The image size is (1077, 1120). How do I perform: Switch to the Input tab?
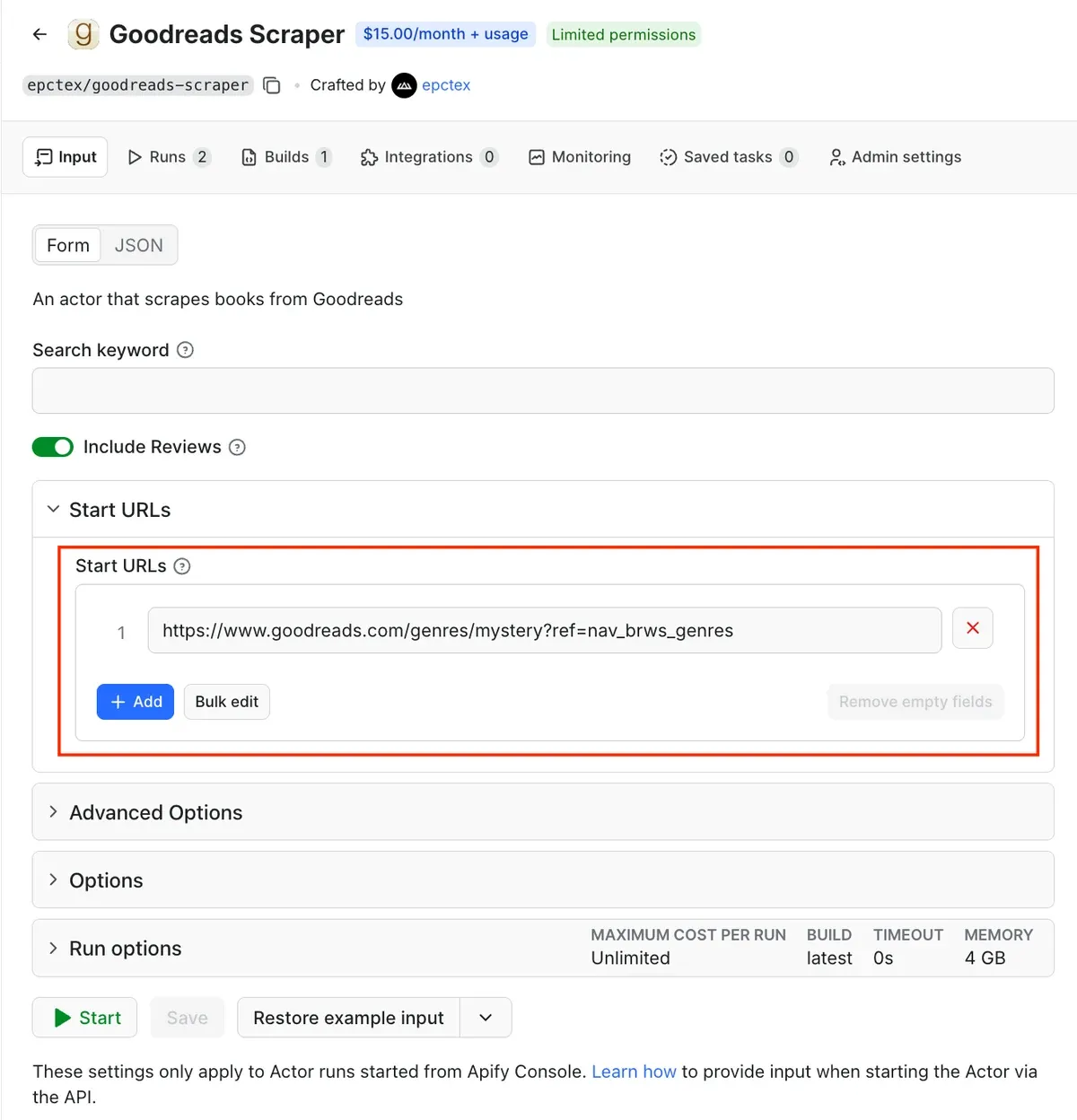(66, 157)
